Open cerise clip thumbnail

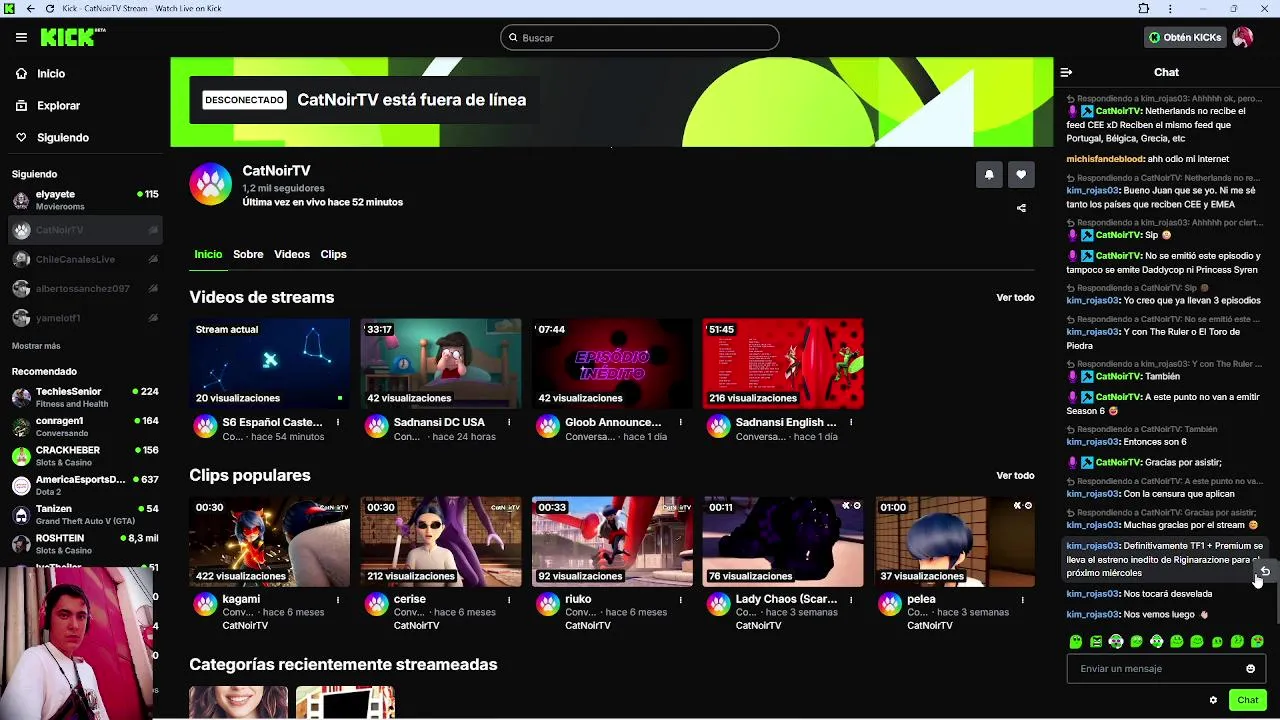441,541
